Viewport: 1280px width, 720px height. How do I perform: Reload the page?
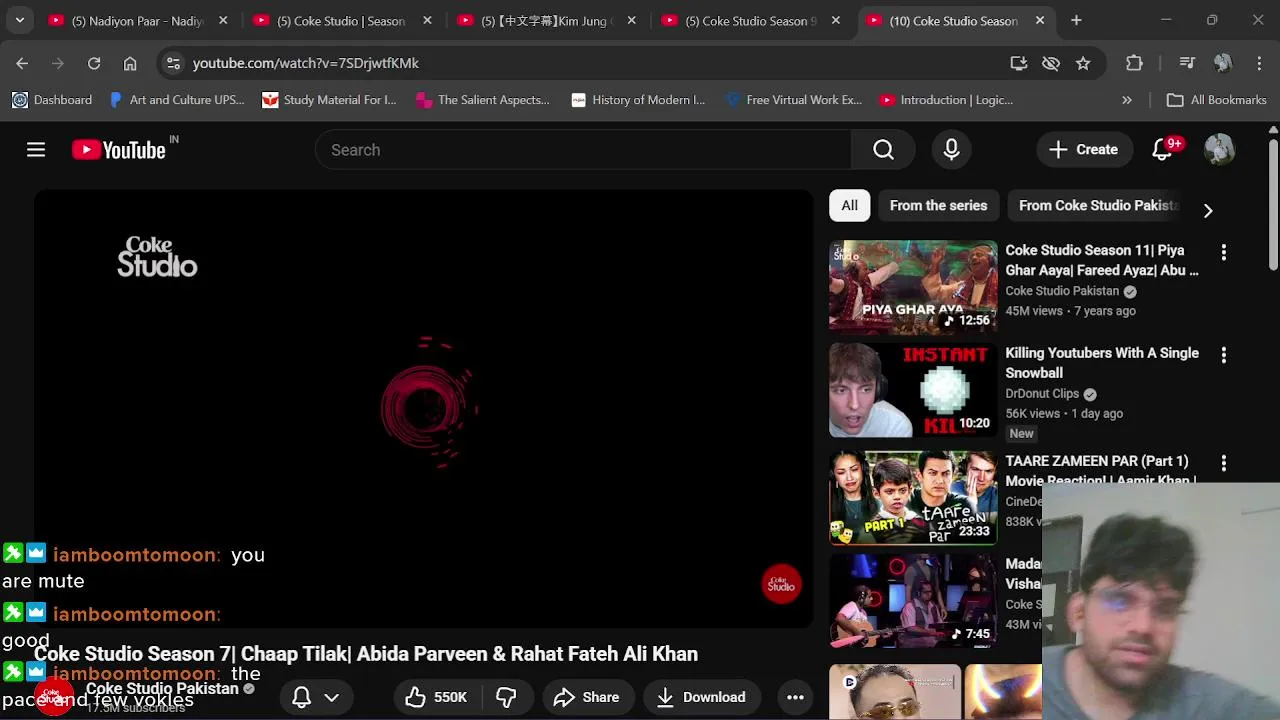(94, 63)
